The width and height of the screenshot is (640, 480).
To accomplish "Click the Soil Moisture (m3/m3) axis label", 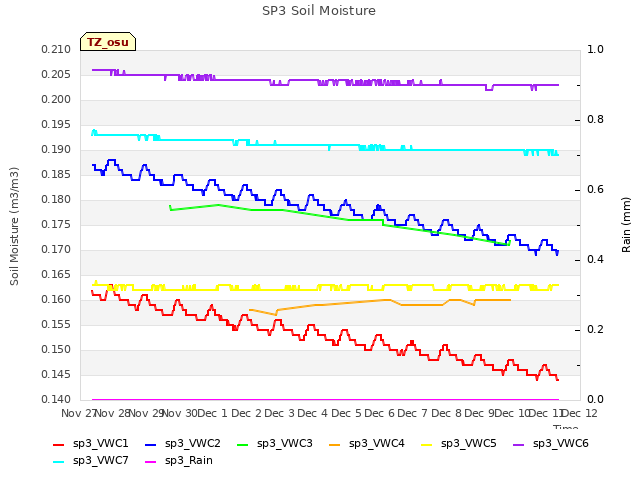I will tap(14, 226).
